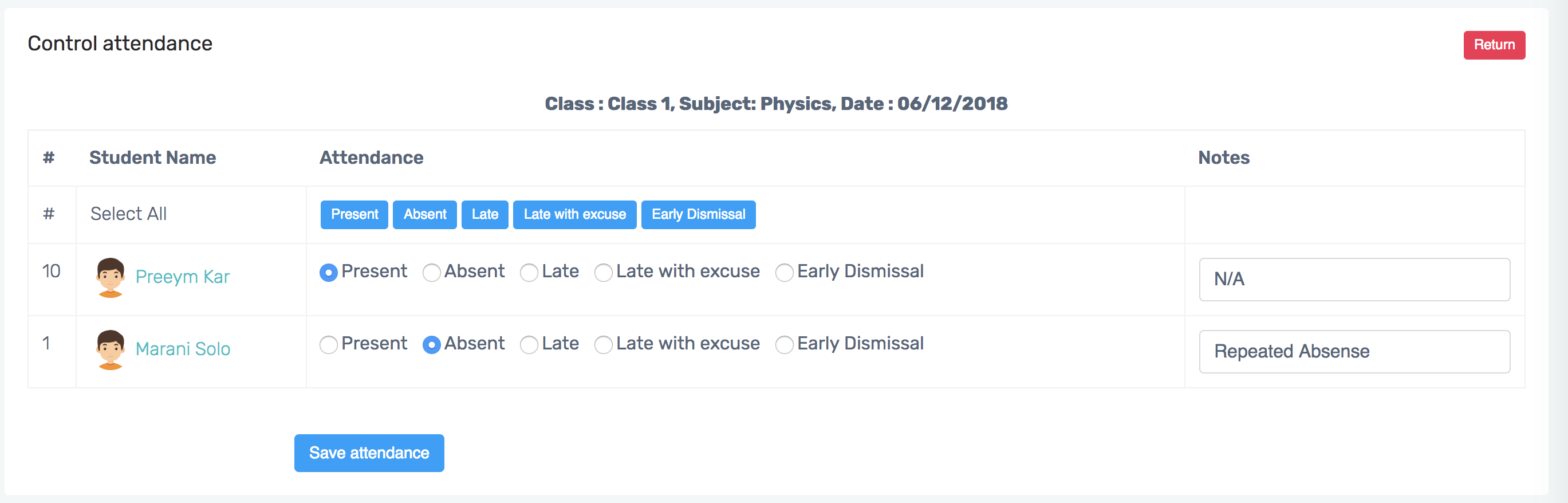Focus the notes field containing Repeated Absense
Screen dimensions: 1568x503
(x=1354, y=351)
